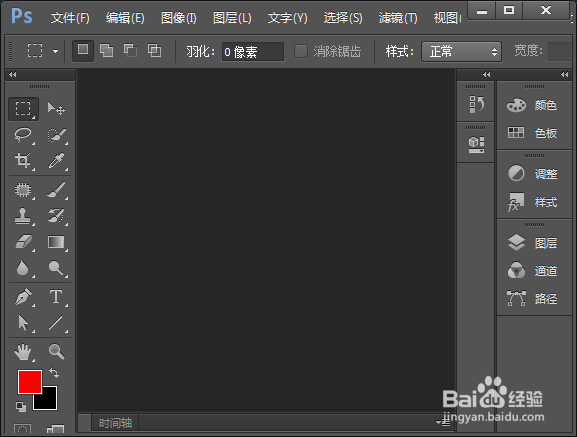Expand the History and Properties icon column

point(486,74)
